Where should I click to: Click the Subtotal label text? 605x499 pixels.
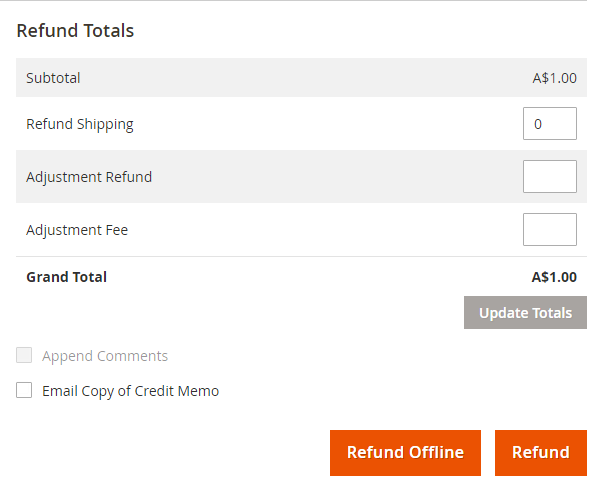(53, 78)
